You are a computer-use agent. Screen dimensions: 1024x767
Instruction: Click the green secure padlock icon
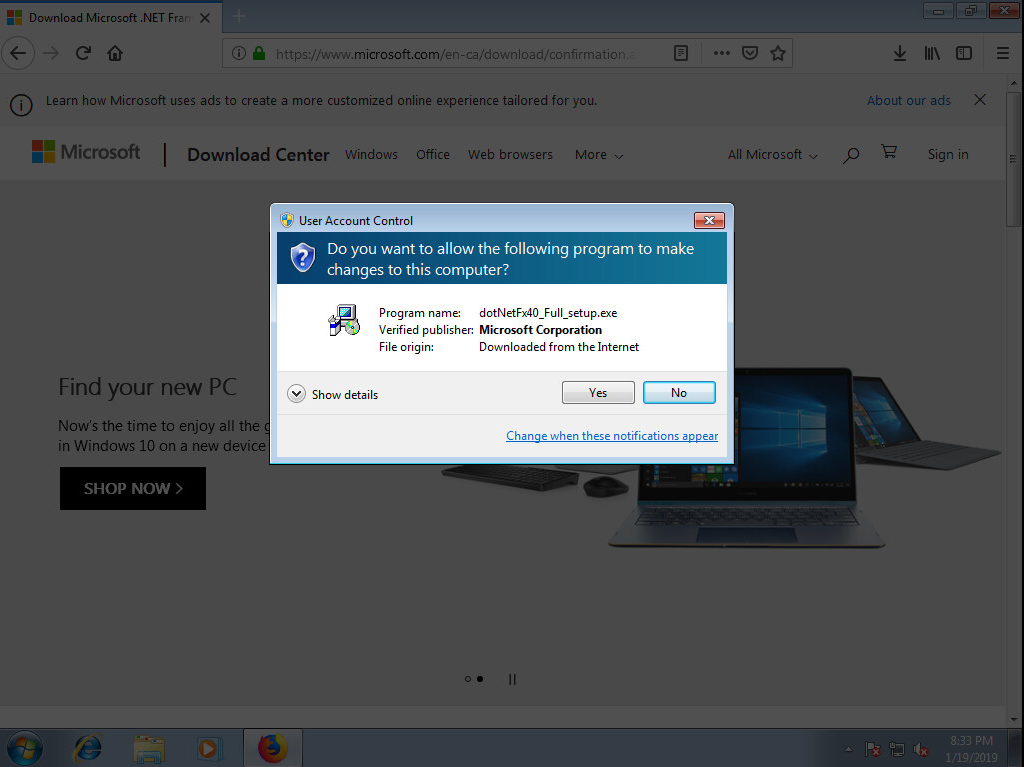tap(259, 54)
